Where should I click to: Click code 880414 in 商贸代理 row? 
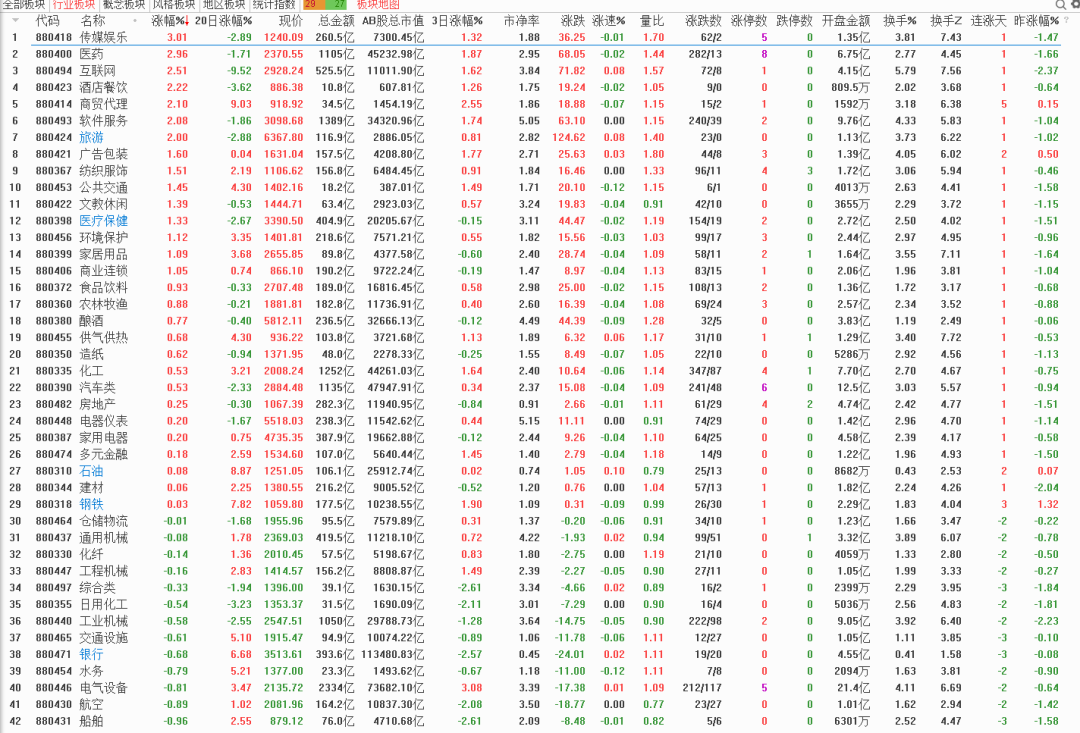tap(54, 104)
